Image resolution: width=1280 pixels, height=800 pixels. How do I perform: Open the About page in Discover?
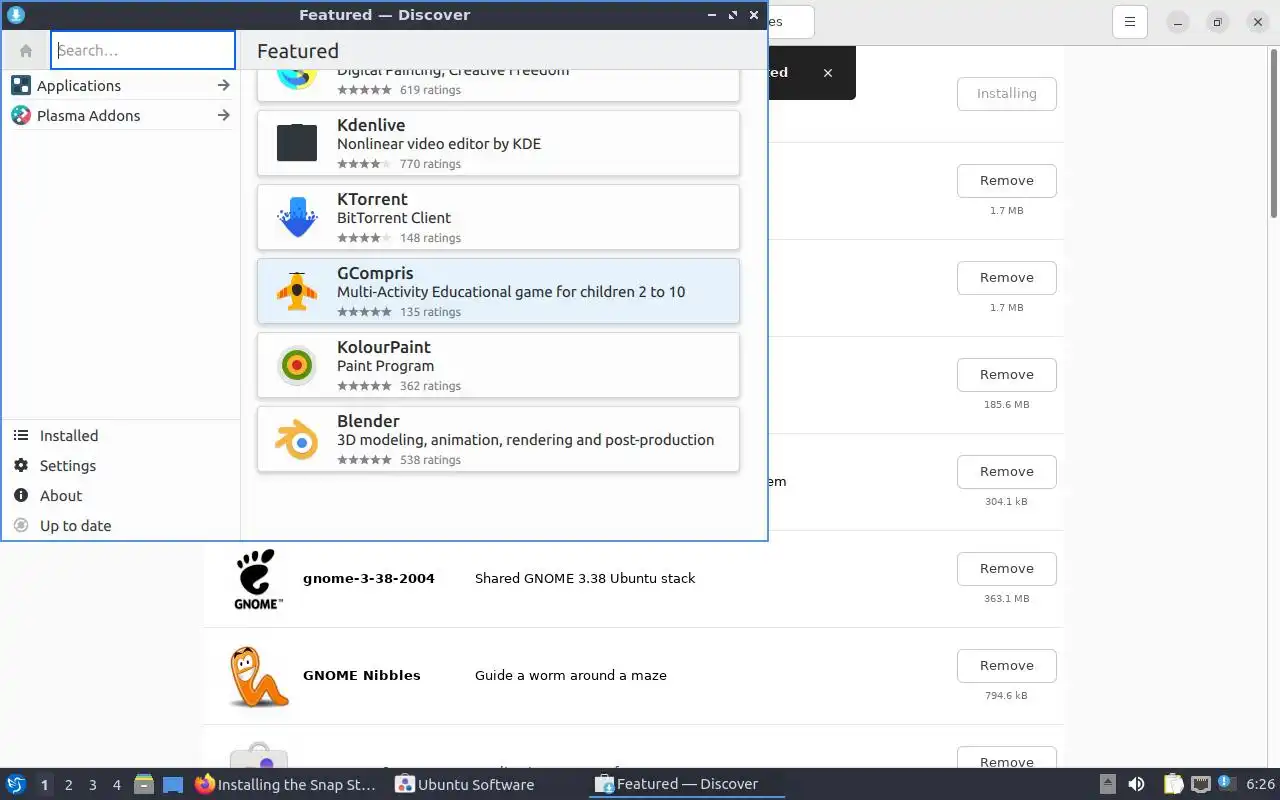(x=120, y=496)
